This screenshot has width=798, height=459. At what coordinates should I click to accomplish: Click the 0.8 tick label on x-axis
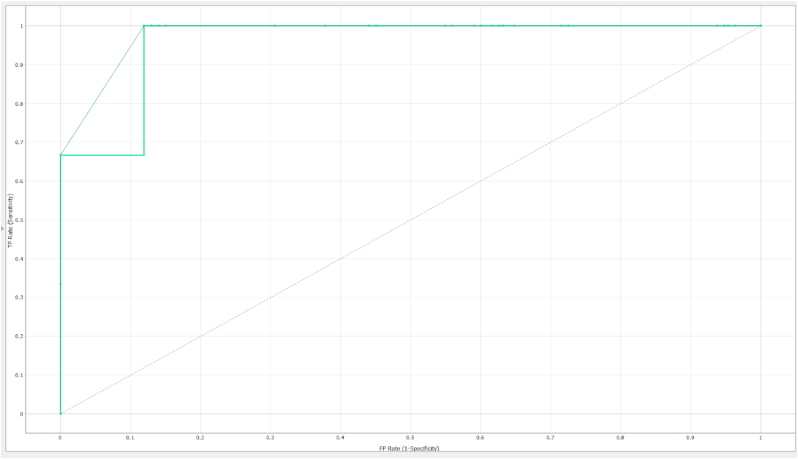click(620, 438)
